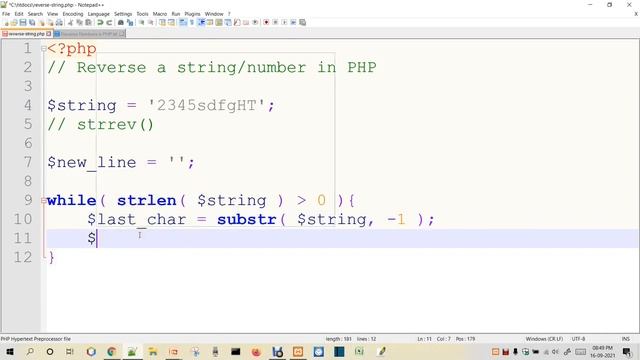
Task: Toggle word wrap in the toolbar
Action: (x=183, y=22)
